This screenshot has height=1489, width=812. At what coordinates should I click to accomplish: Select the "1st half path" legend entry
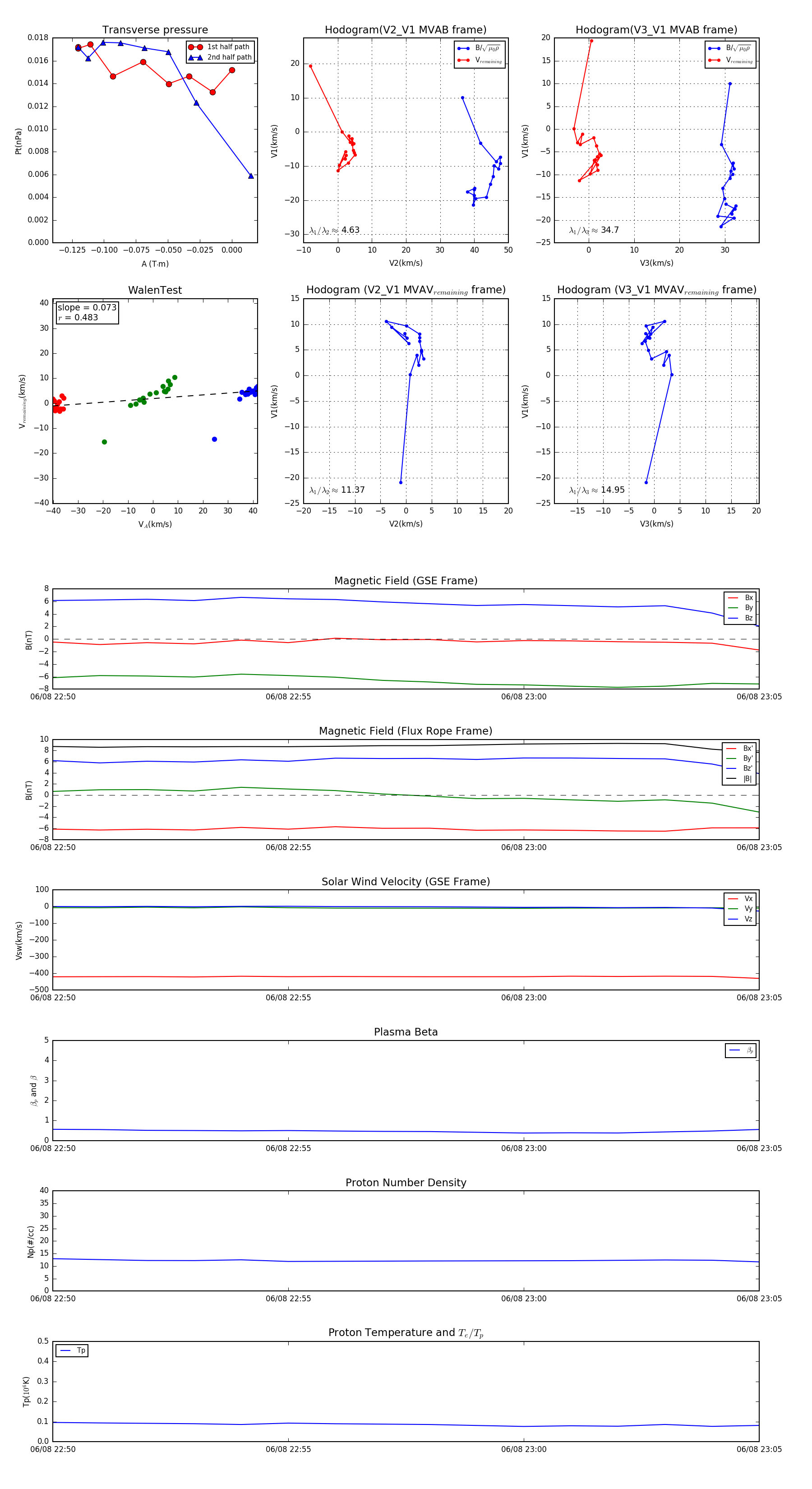220,47
